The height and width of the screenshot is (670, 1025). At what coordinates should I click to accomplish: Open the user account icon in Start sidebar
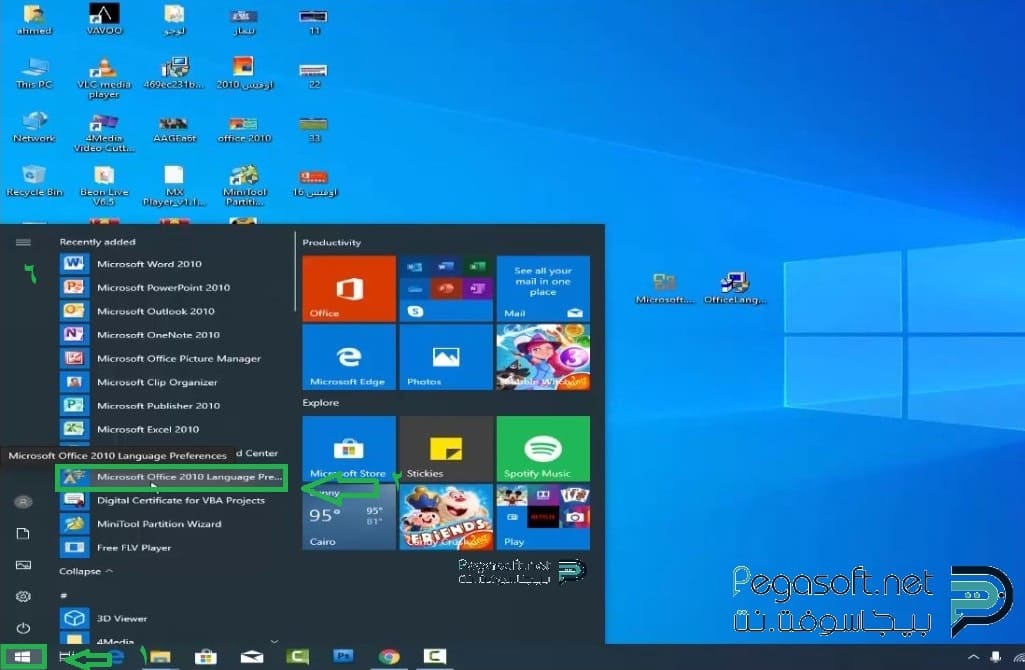tap(23, 502)
